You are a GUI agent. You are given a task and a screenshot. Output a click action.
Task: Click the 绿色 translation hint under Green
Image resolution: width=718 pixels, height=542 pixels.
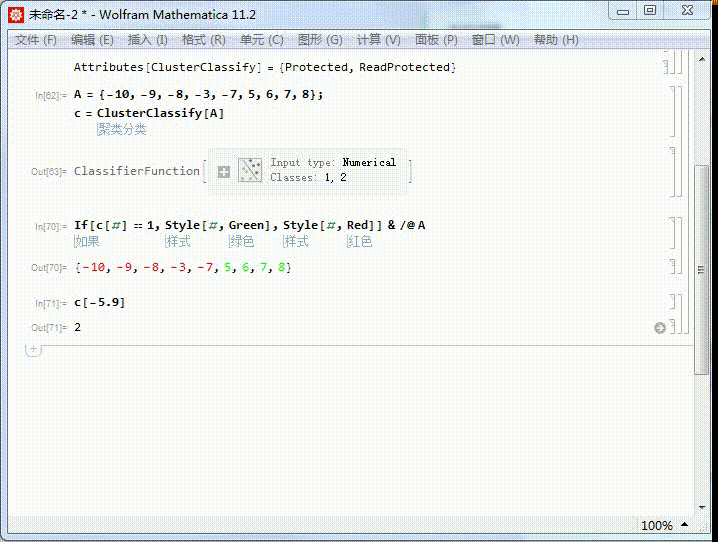[241, 241]
